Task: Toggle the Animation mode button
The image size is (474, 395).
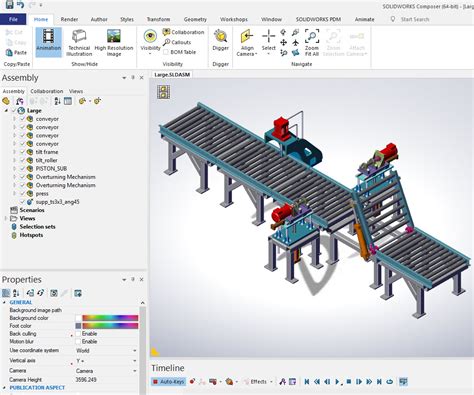Action: click(49, 42)
